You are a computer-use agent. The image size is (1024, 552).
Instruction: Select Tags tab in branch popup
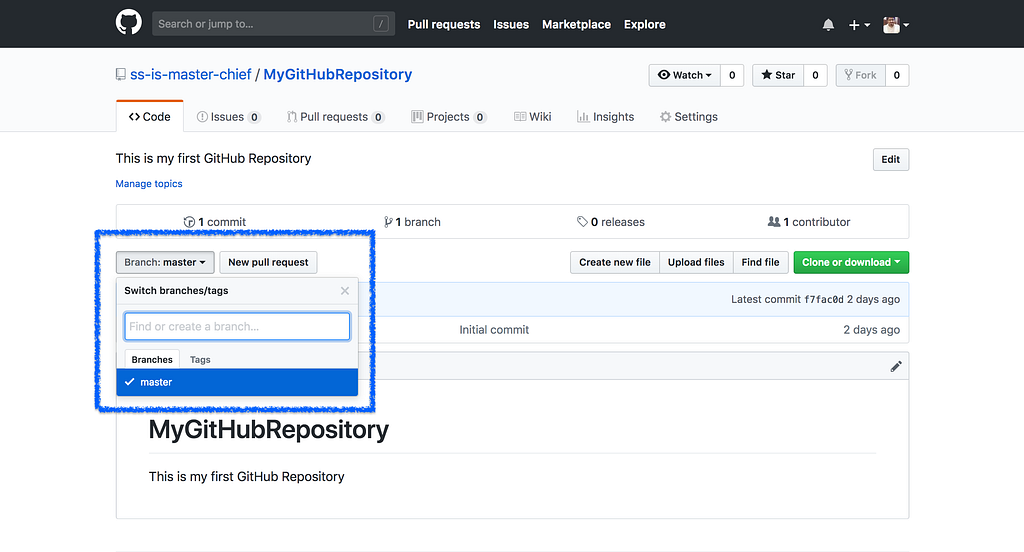200,359
